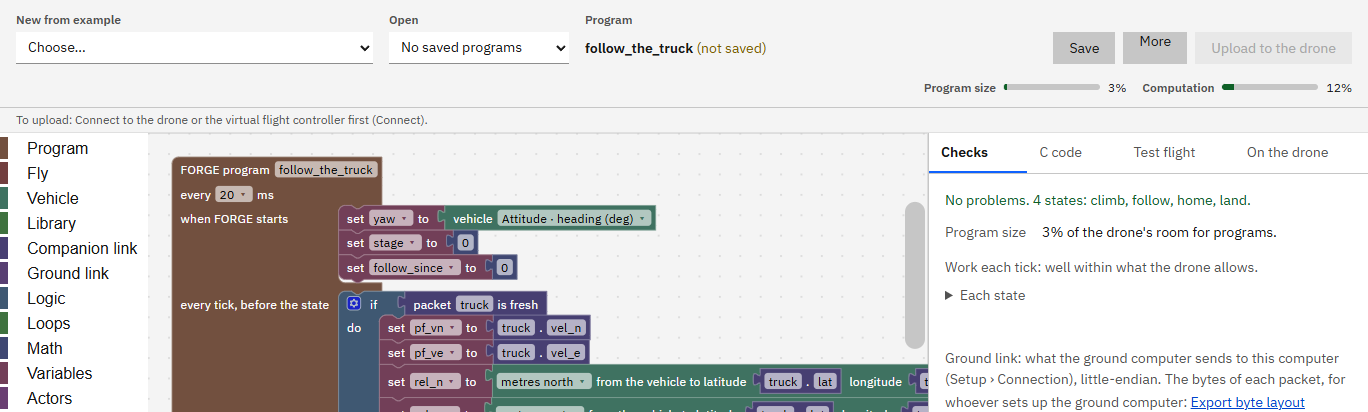
Task: Open the pf_vn variable dropdown
Action: tap(435, 327)
